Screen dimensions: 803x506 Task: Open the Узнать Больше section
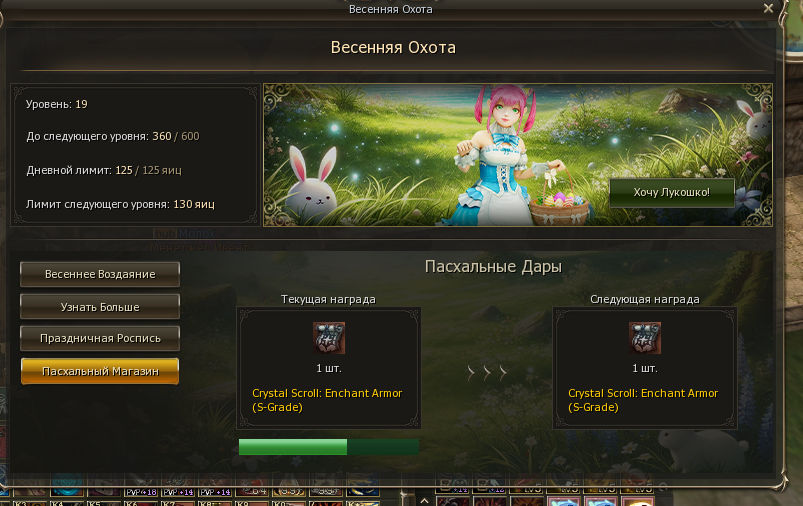click(100, 307)
